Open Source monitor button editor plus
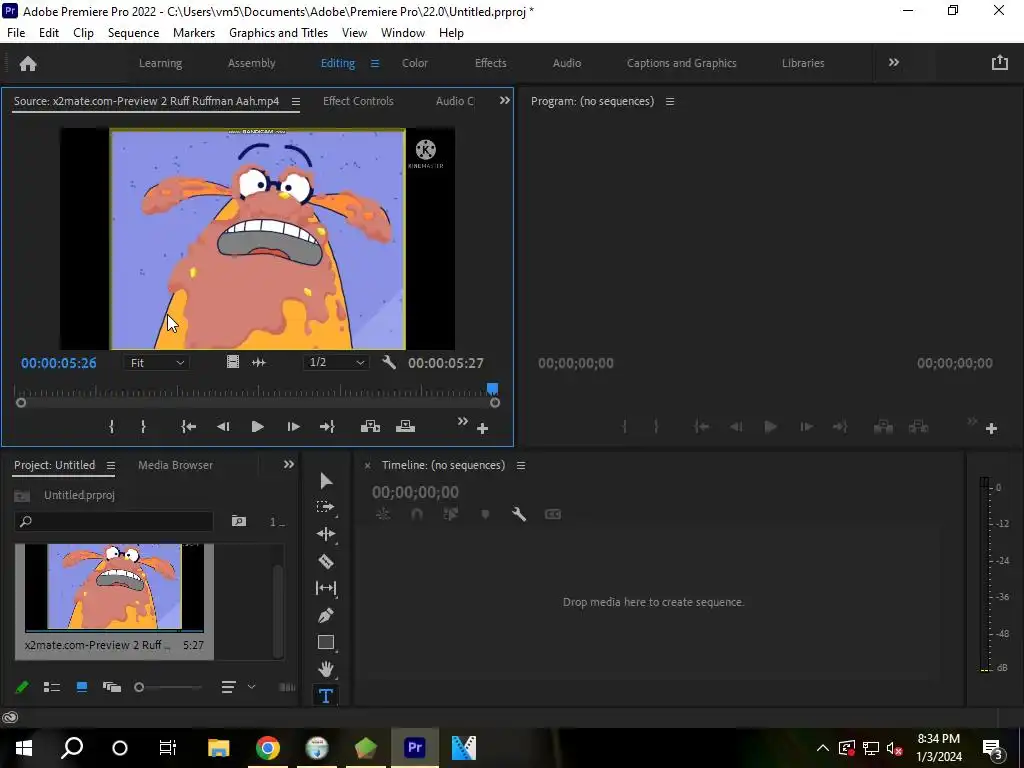Image resolution: width=1024 pixels, height=768 pixels. (483, 429)
